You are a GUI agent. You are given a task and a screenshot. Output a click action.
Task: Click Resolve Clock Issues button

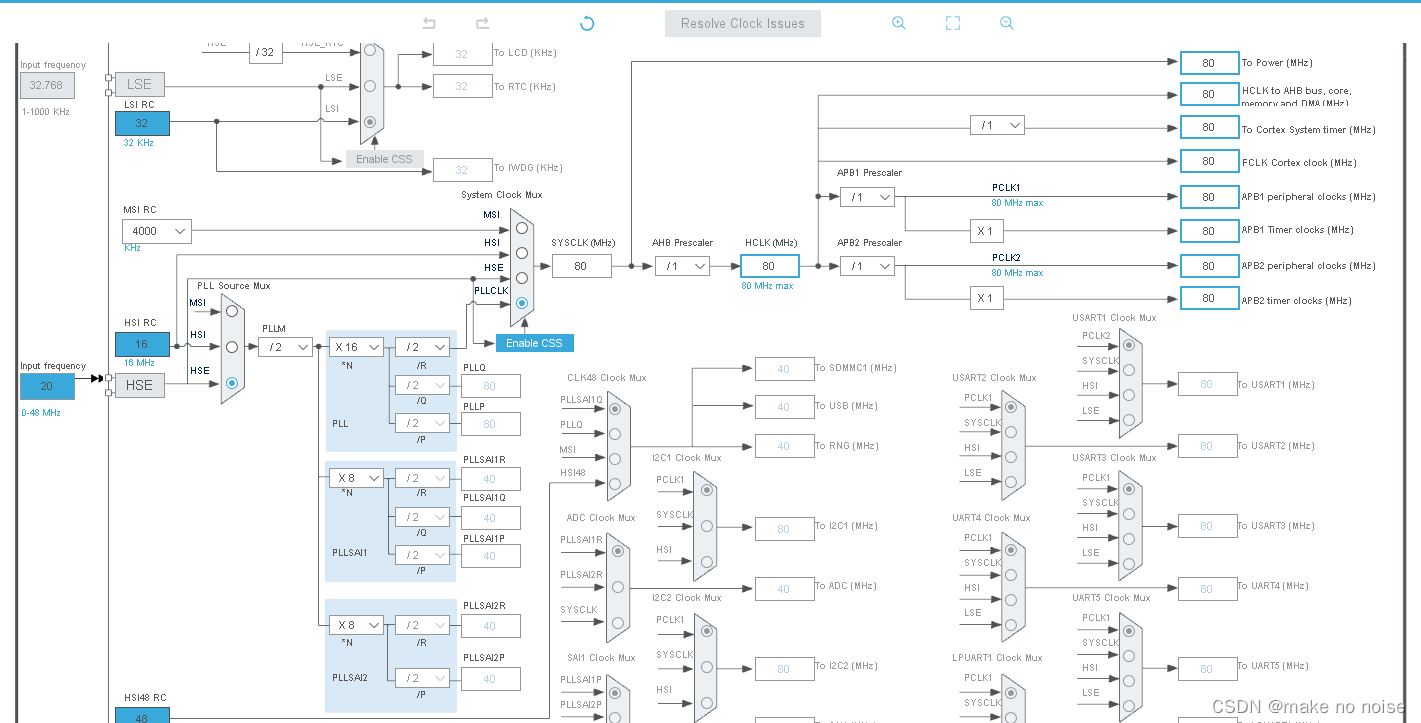743,23
